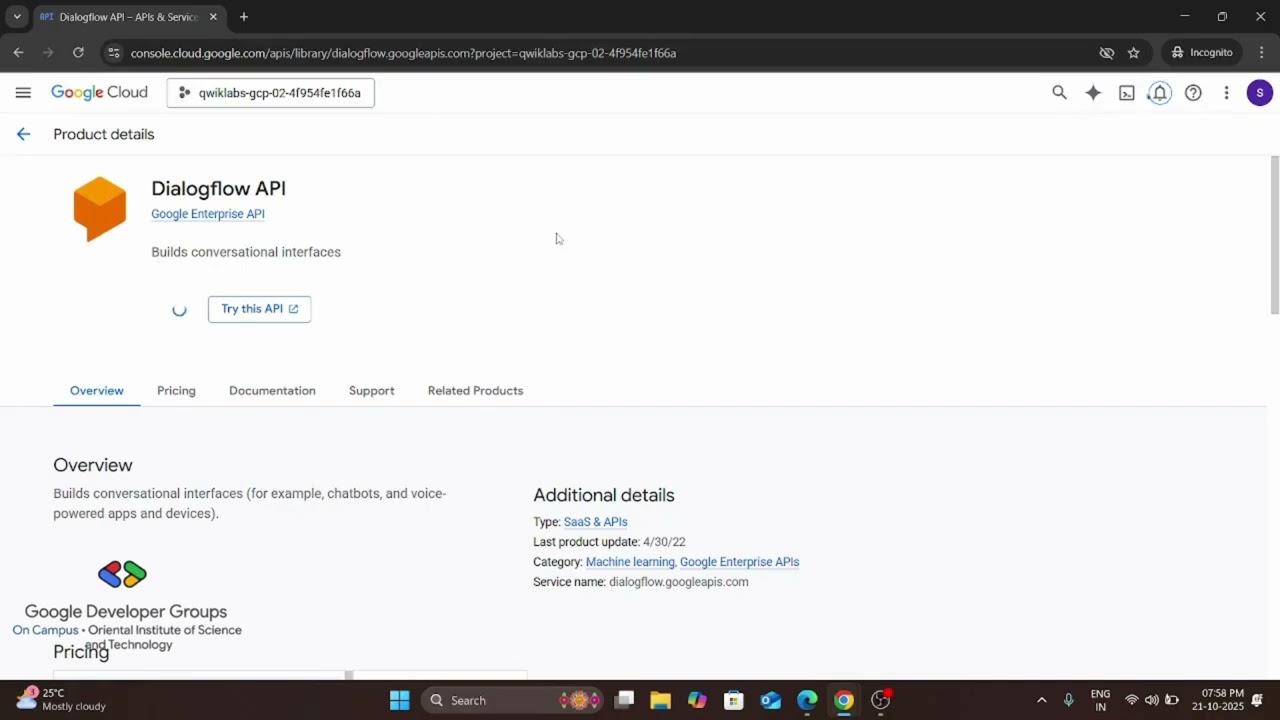Switch to the Documentation tab
This screenshot has height=720, width=1280.
[272, 391]
